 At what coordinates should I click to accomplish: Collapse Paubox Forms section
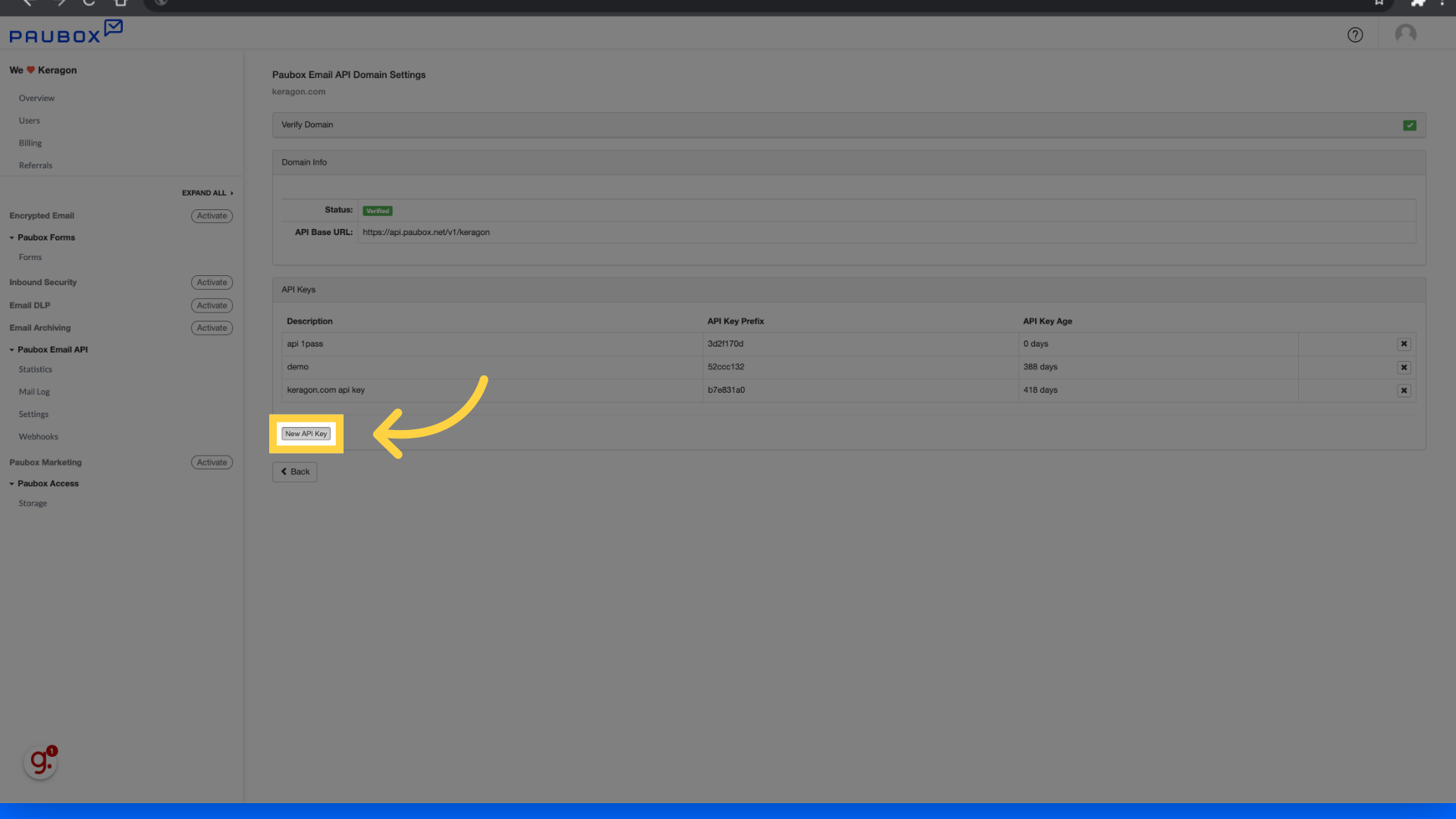coord(42,238)
